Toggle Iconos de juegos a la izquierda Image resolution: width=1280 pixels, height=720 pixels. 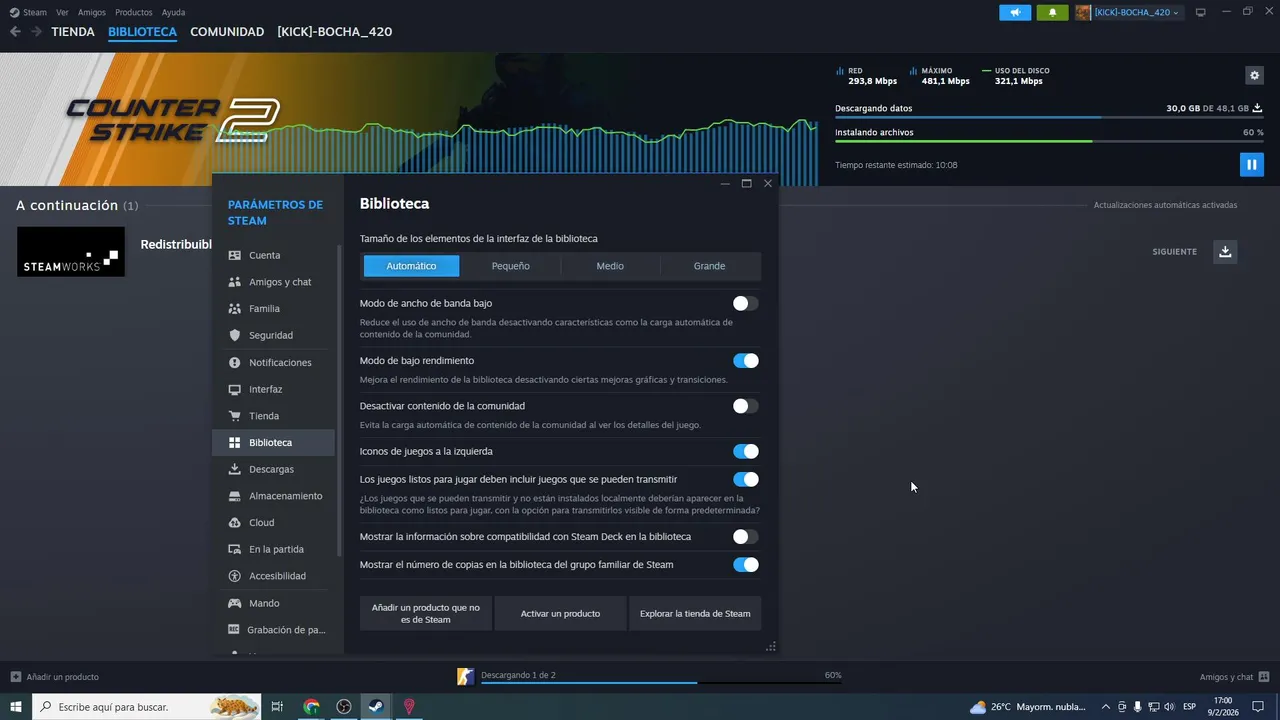coord(745,451)
